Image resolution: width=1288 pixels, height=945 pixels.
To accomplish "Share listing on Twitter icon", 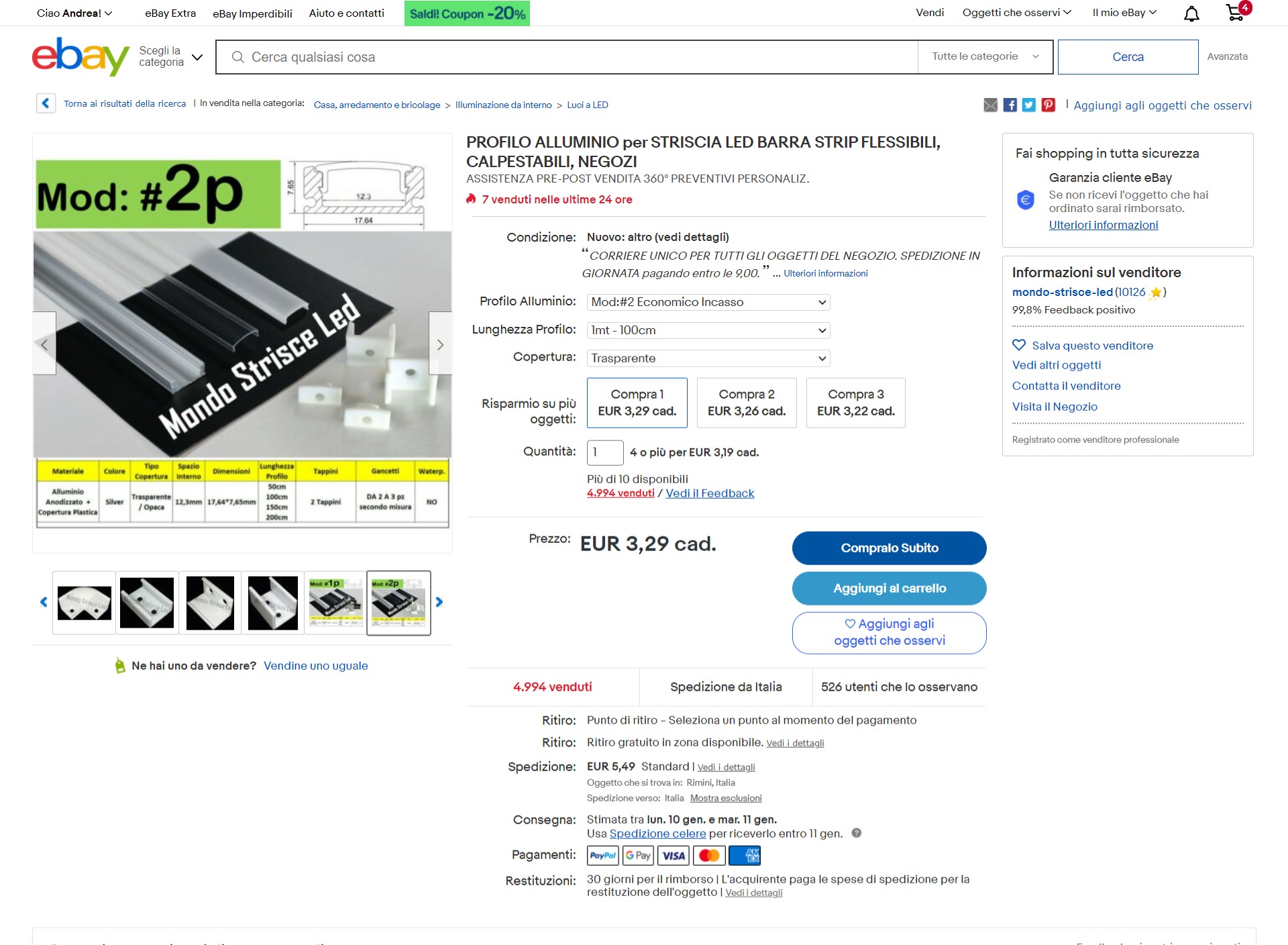I will [x=1029, y=105].
